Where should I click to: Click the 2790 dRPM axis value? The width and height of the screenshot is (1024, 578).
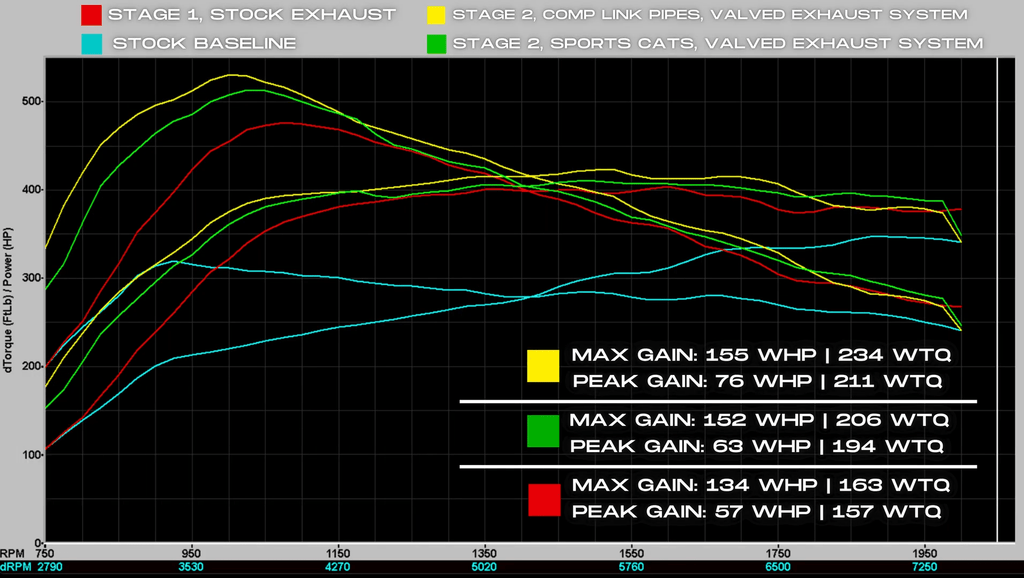click(50, 567)
